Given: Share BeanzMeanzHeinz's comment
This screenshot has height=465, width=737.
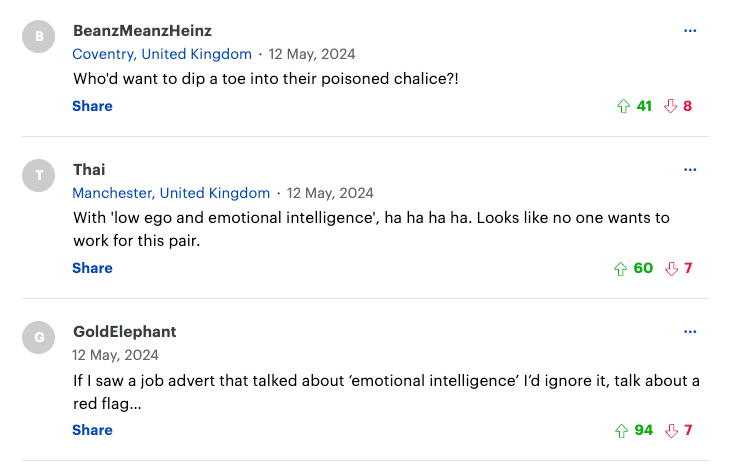Looking at the screenshot, I should pos(92,106).
